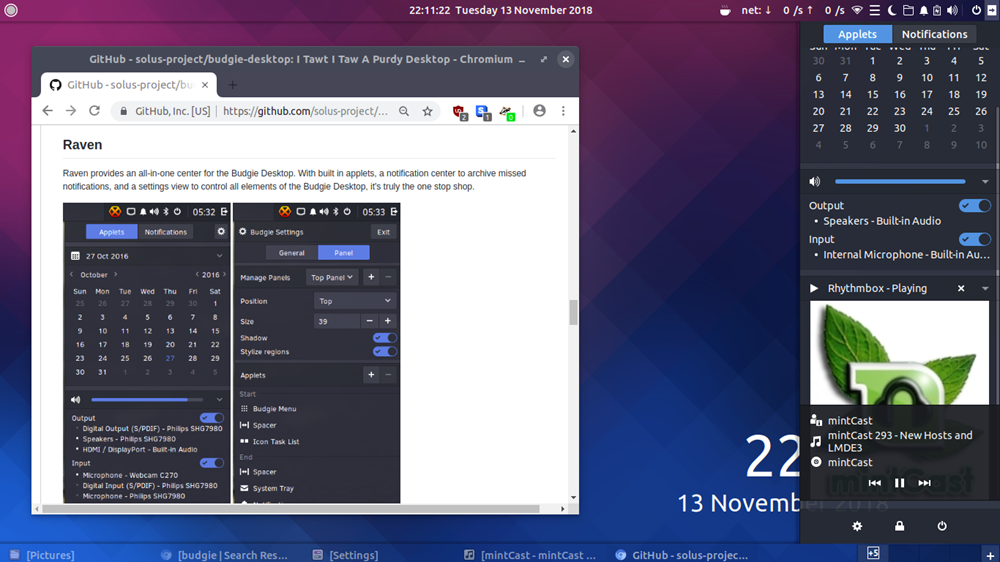Switch to the Notifications tab
This screenshot has width=1000, height=562.
[x=934, y=34]
